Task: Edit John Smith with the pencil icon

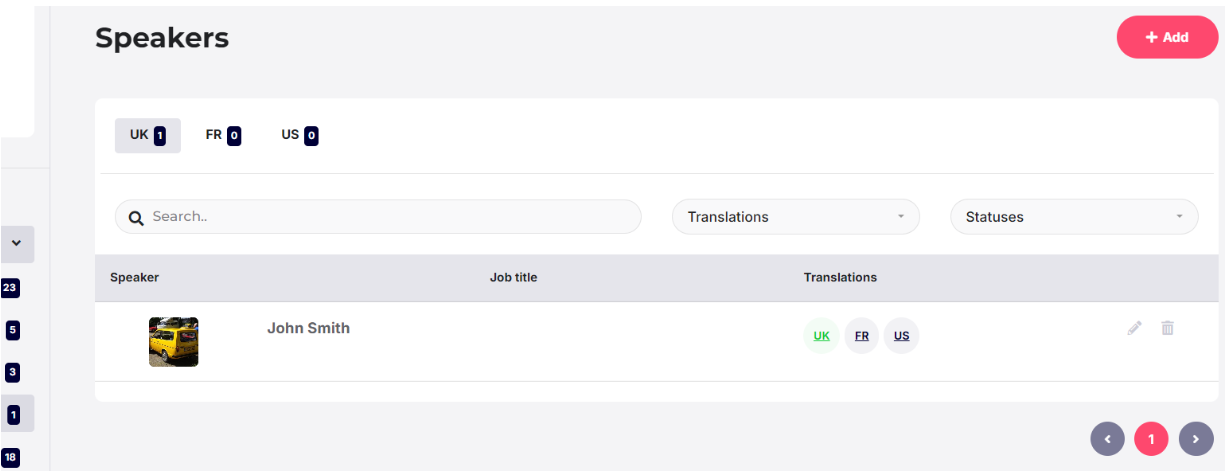Action: tap(1134, 328)
